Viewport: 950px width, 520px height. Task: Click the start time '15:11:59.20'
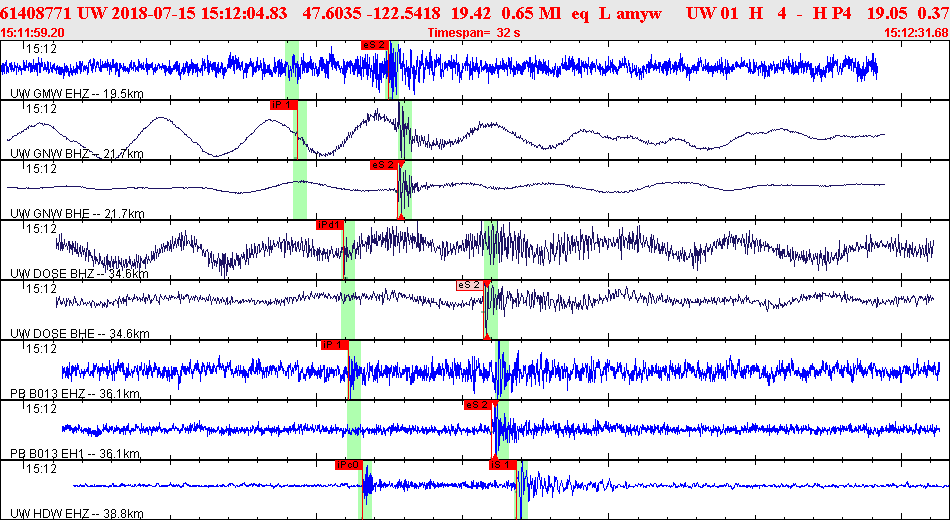pyautogui.click(x=34, y=33)
